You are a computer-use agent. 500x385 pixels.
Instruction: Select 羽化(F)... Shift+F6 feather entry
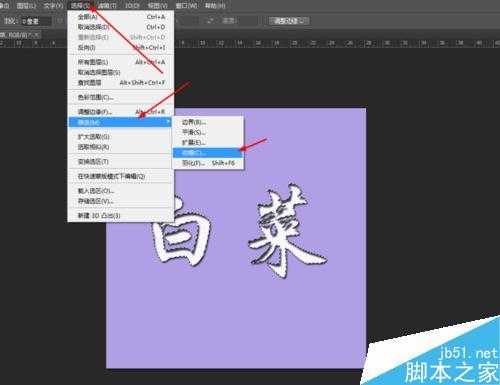tap(208, 163)
